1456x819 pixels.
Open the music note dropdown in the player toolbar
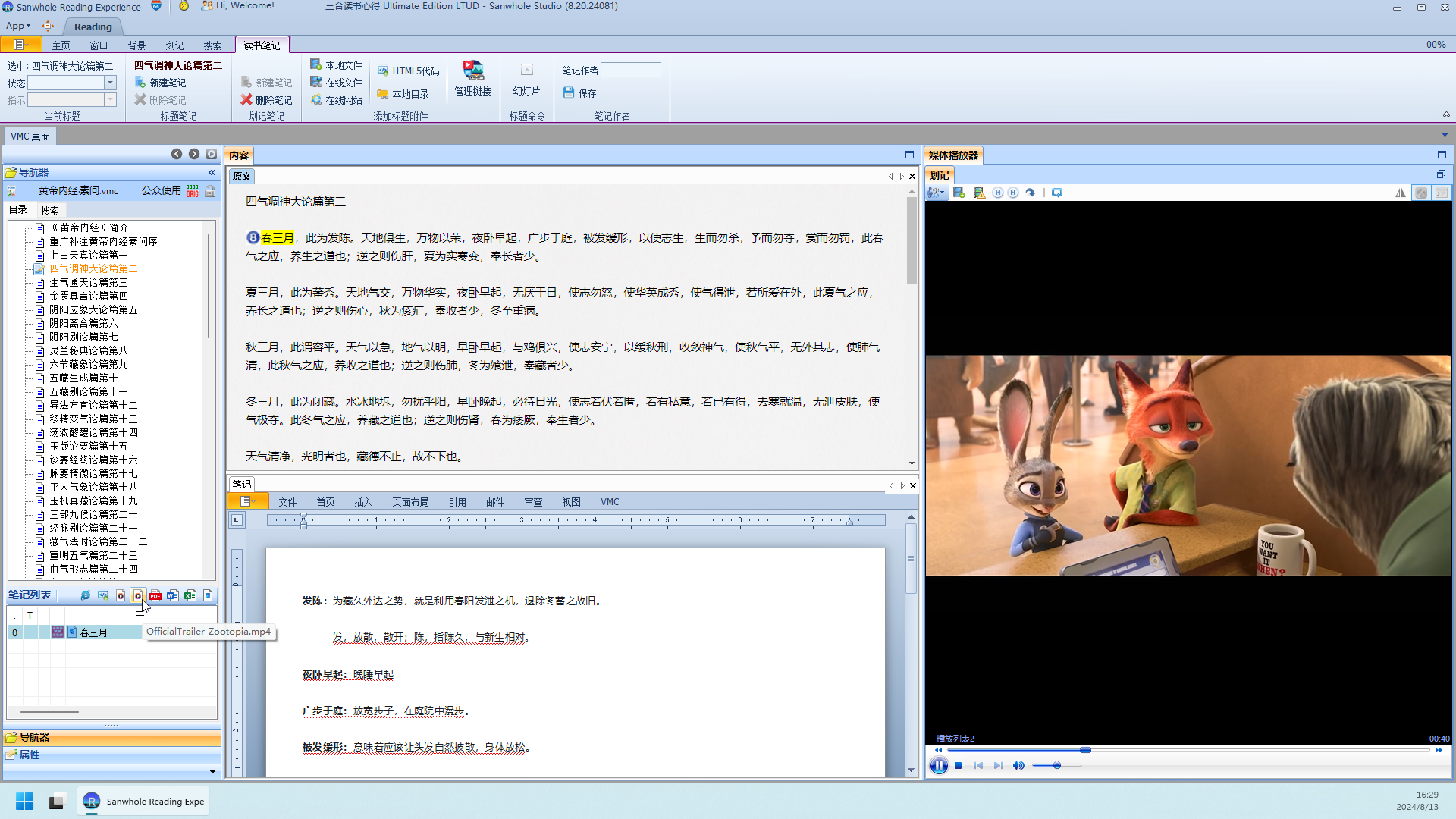coord(936,193)
